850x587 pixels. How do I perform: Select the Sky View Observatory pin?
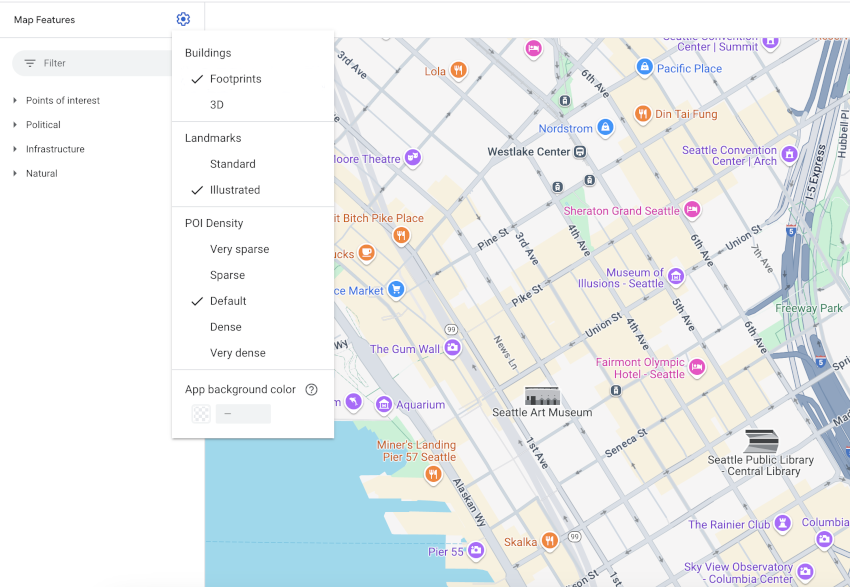pos(806,571)
